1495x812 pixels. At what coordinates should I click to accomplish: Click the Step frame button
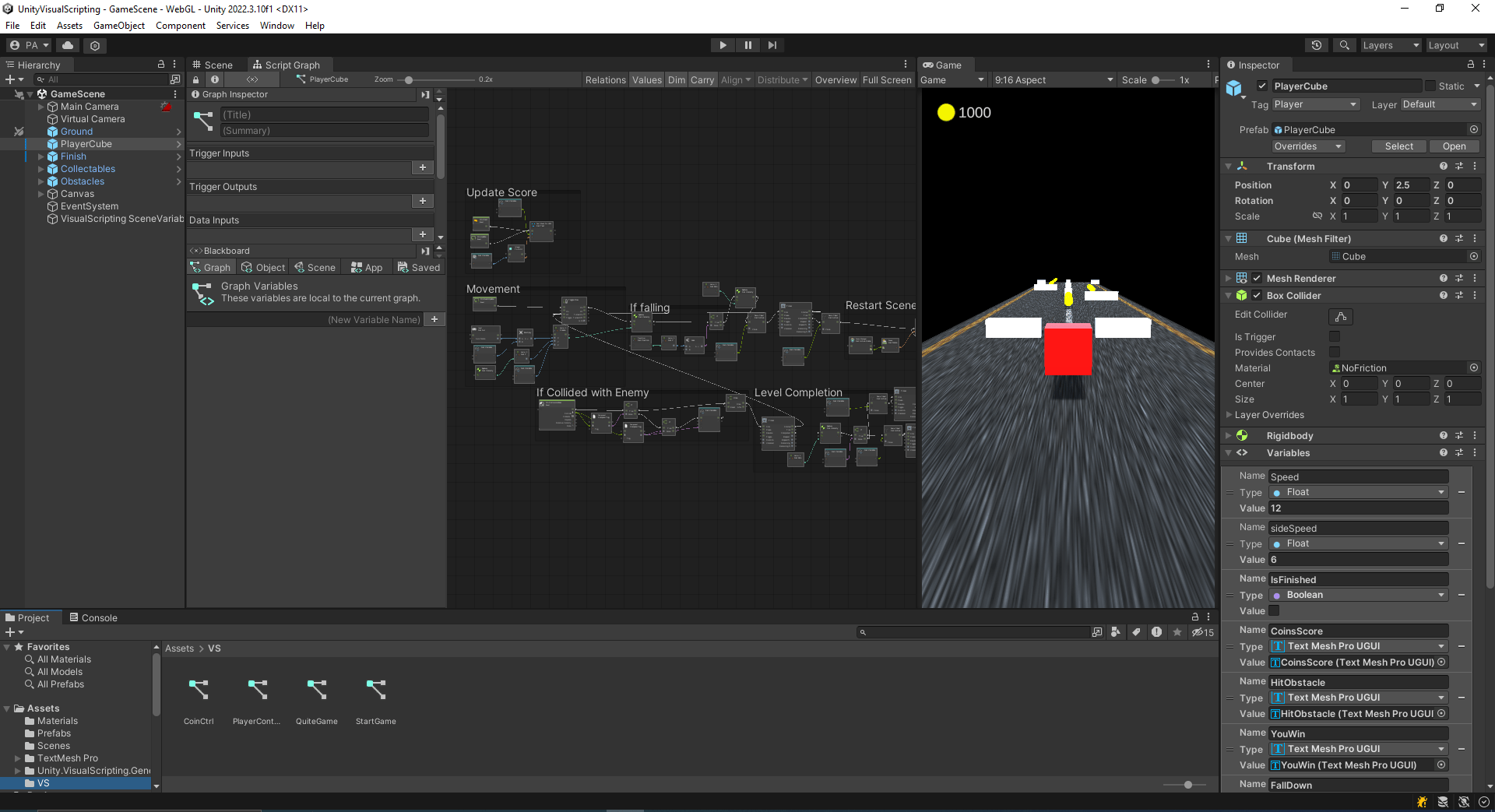pyautogui.click(x=772, y=44)
